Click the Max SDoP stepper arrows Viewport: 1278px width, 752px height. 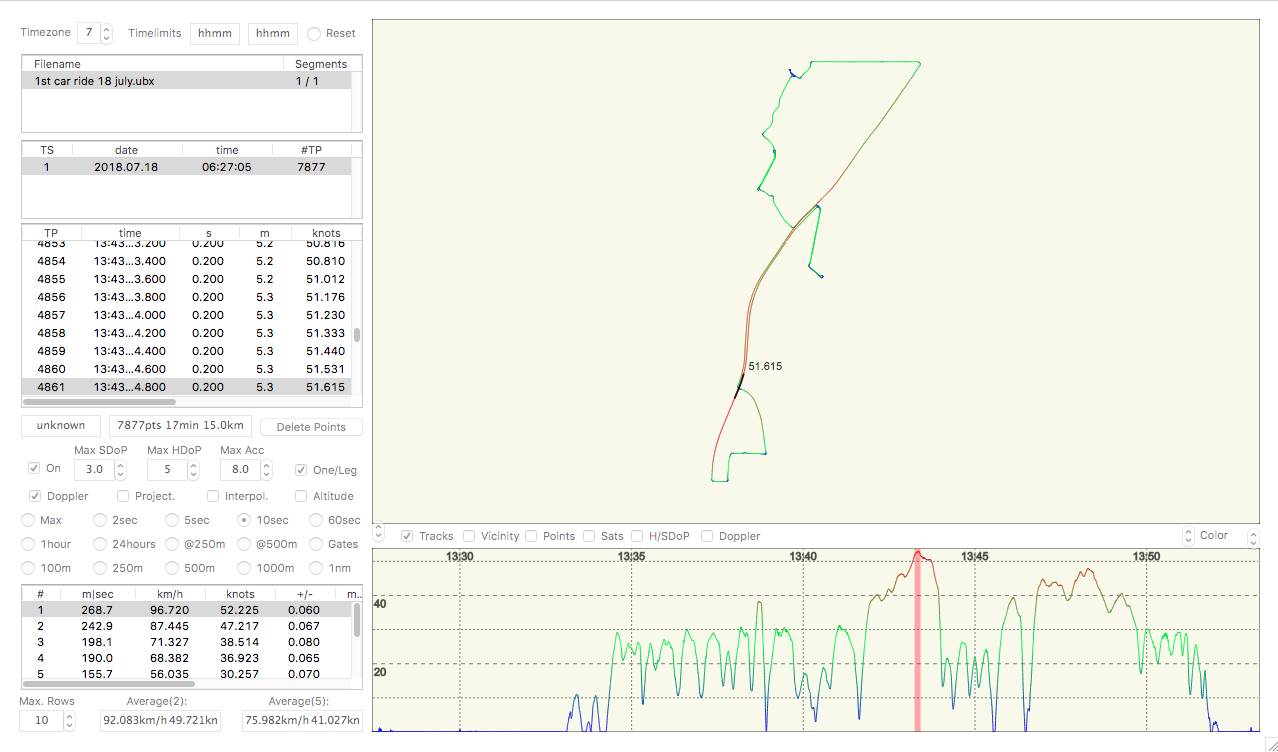click(x=121, y=469)
